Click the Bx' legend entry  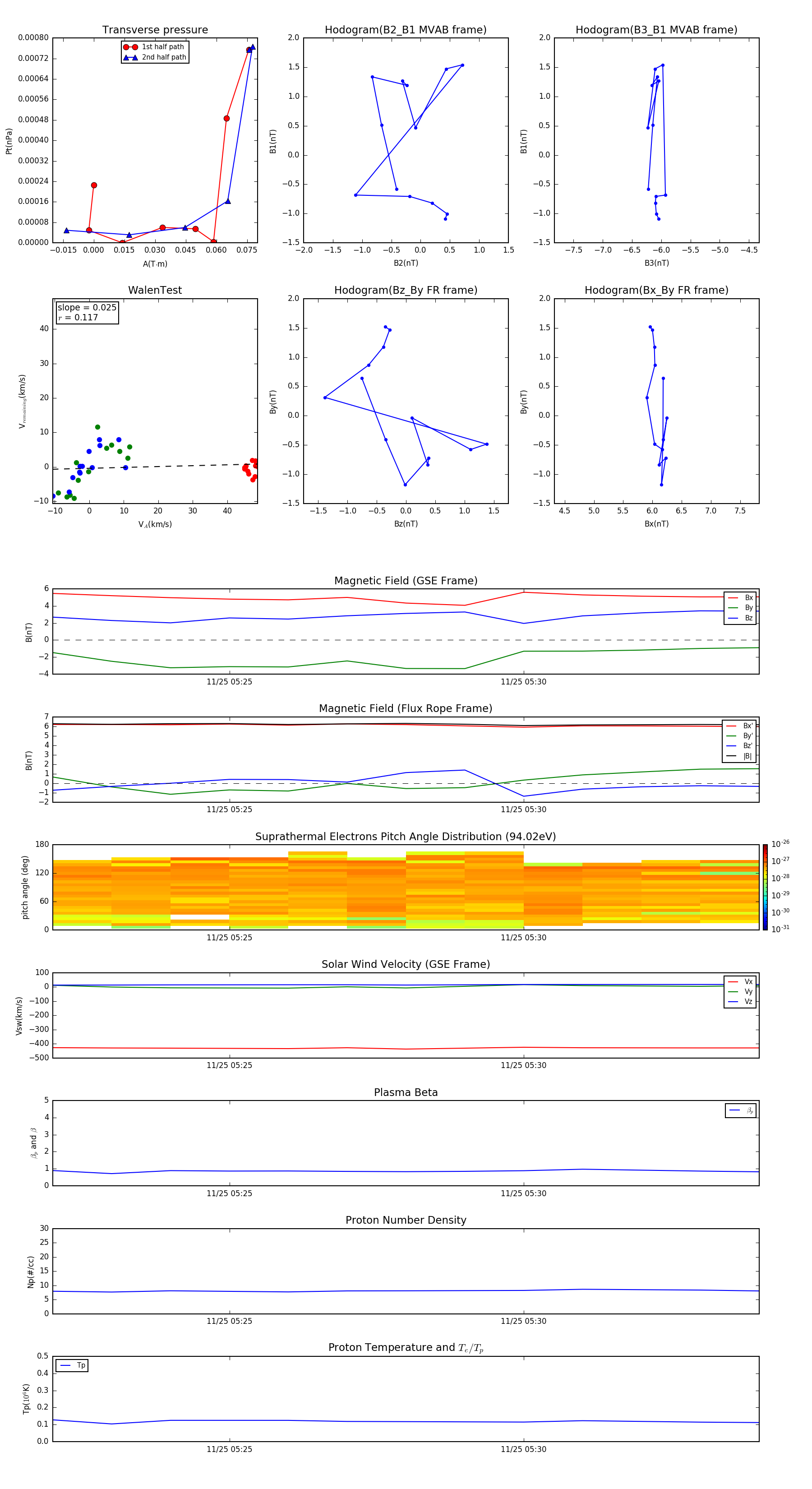click(x=740, y=726)
